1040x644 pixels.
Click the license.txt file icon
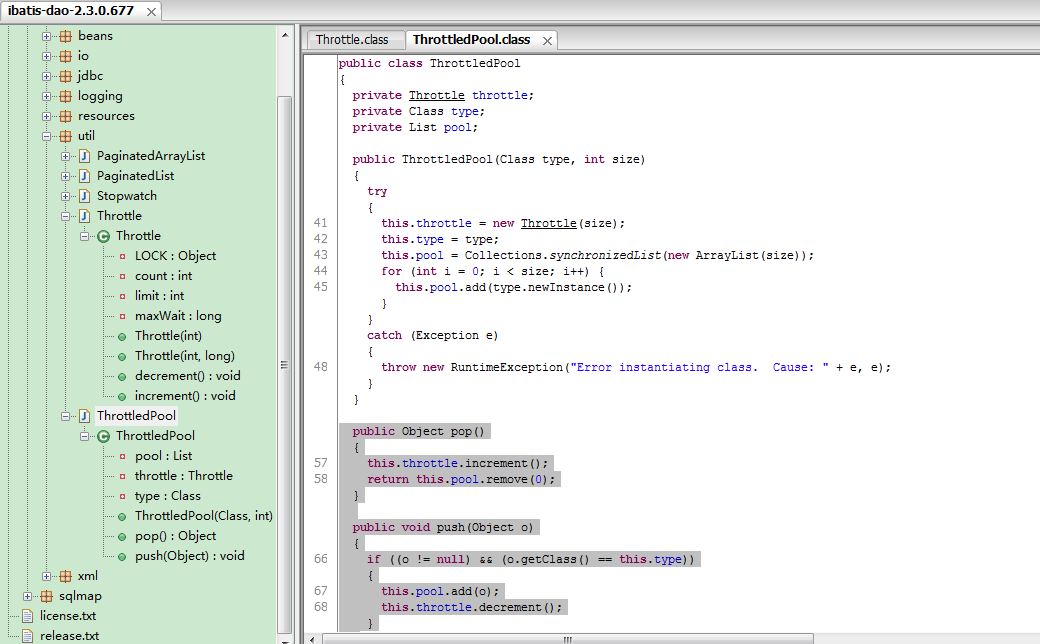tap(27, 616)
